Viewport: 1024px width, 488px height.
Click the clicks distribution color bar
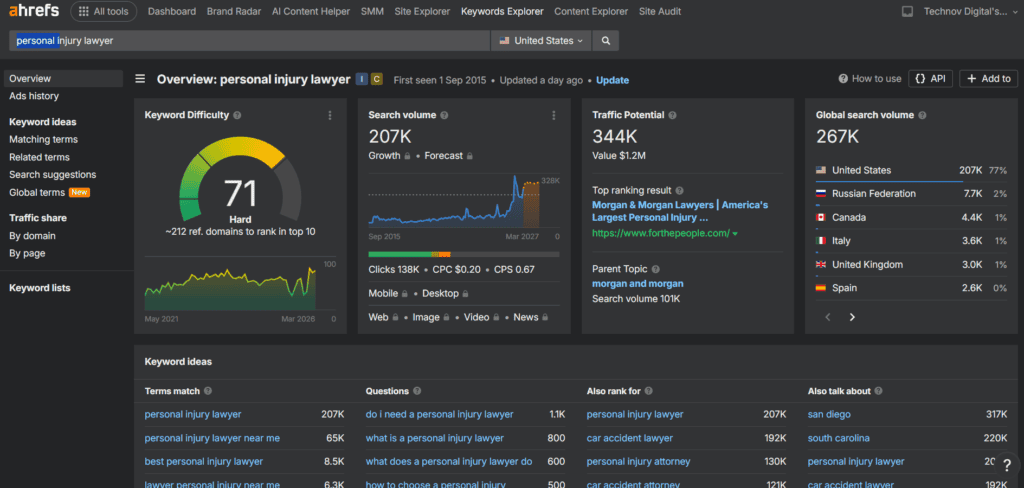[464, 254]
